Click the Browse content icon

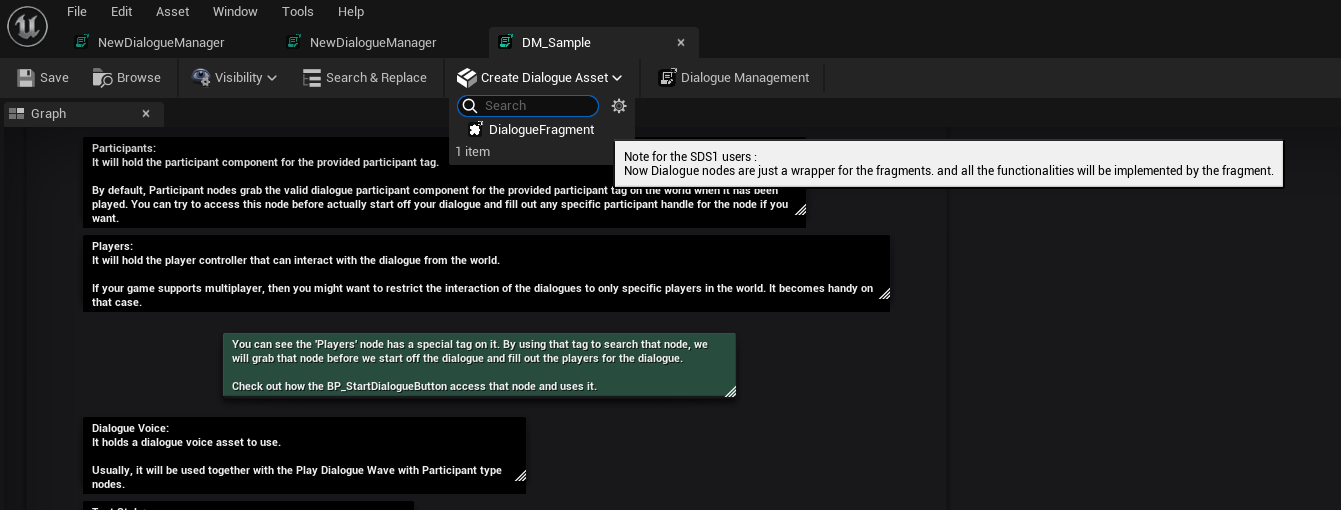click(102, 78)
